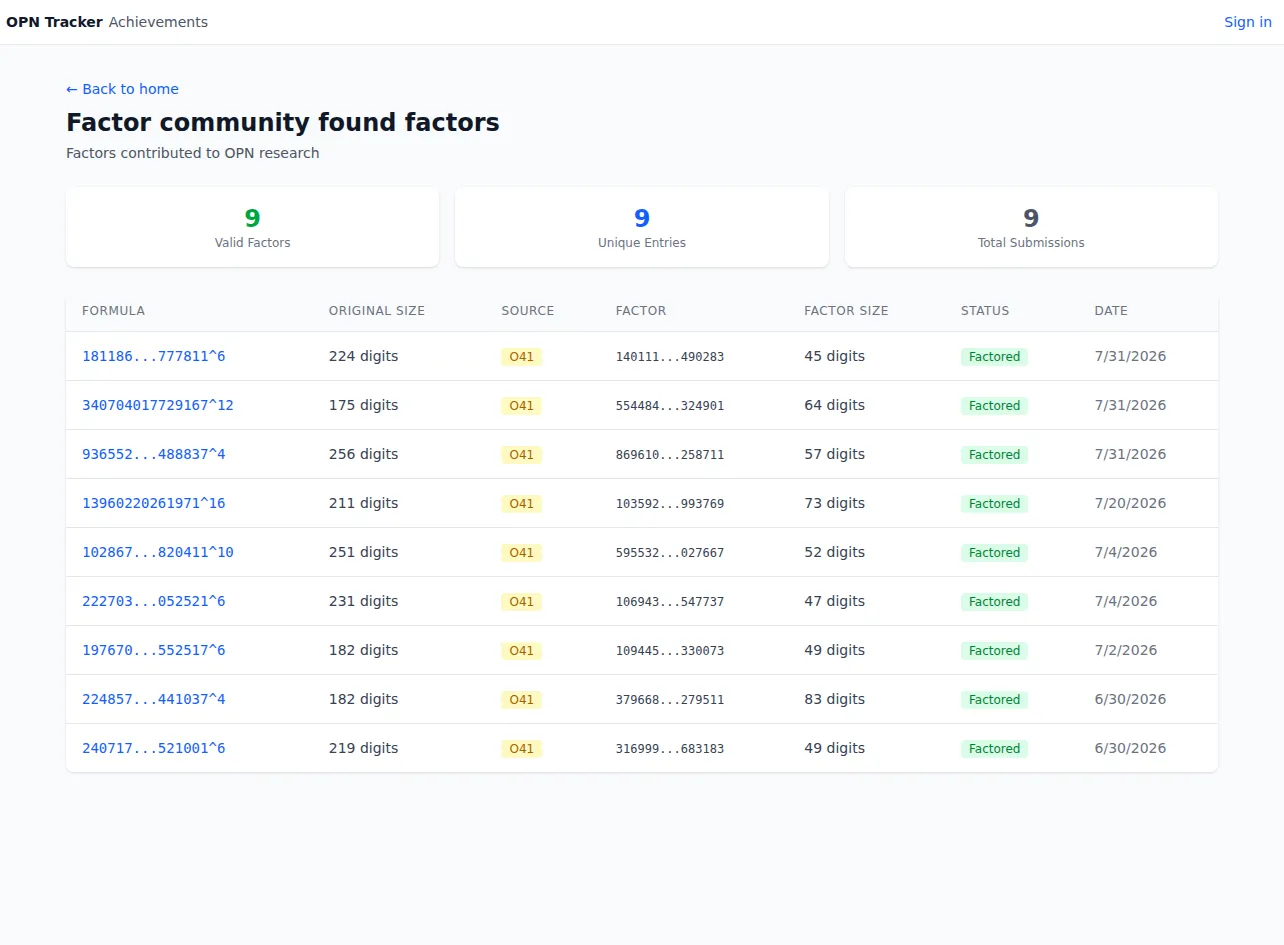This screenshot has width=1284, height=945.
Task: Click the Valid Factors stat card
Action: (252, 227)
